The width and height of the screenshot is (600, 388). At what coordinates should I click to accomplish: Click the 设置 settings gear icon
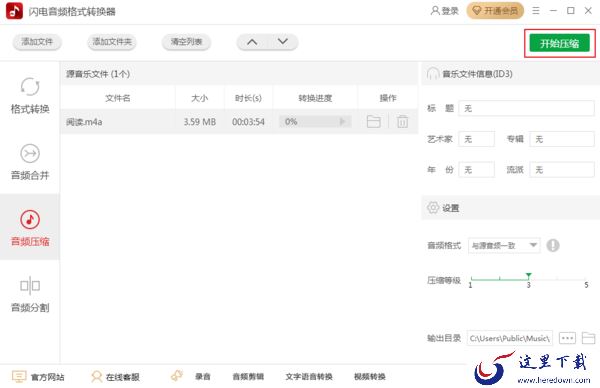pyautogui.click(x=433, y=208)
